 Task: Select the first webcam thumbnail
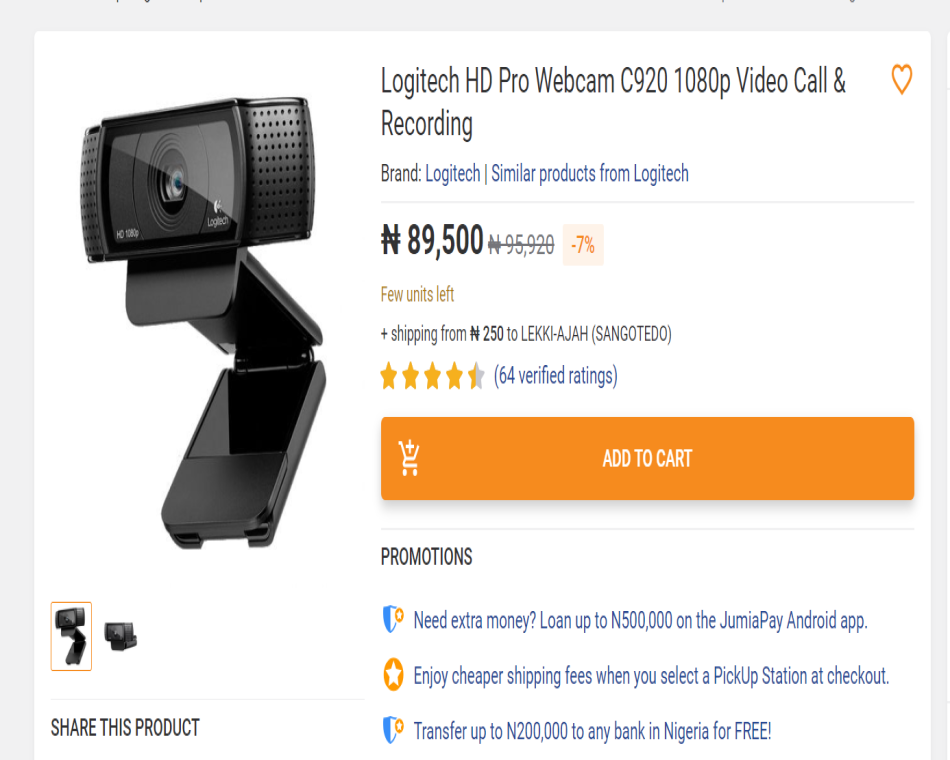pos(71,636)
